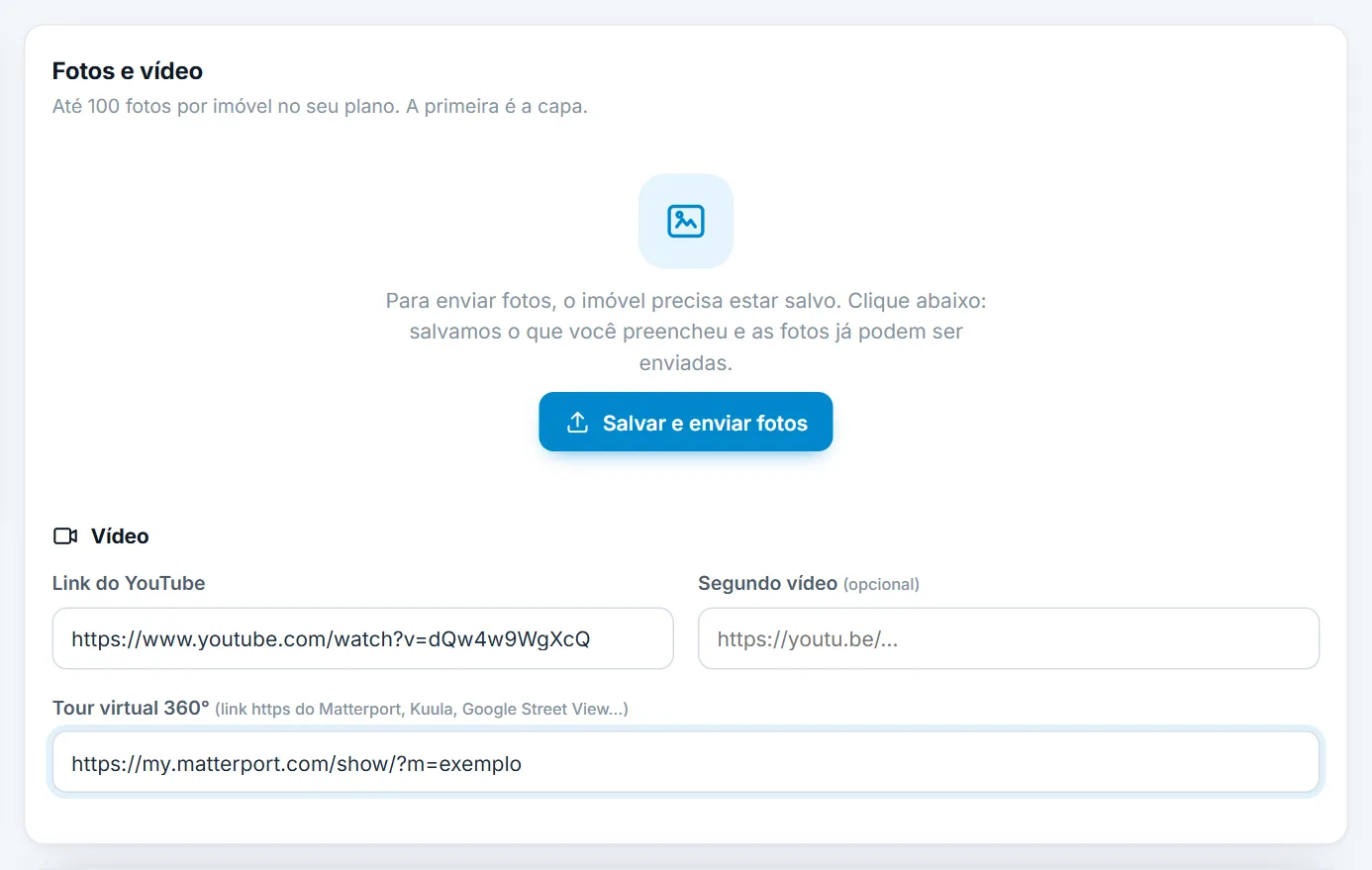Click the Tour virtual 360° label

pos(131,708)
